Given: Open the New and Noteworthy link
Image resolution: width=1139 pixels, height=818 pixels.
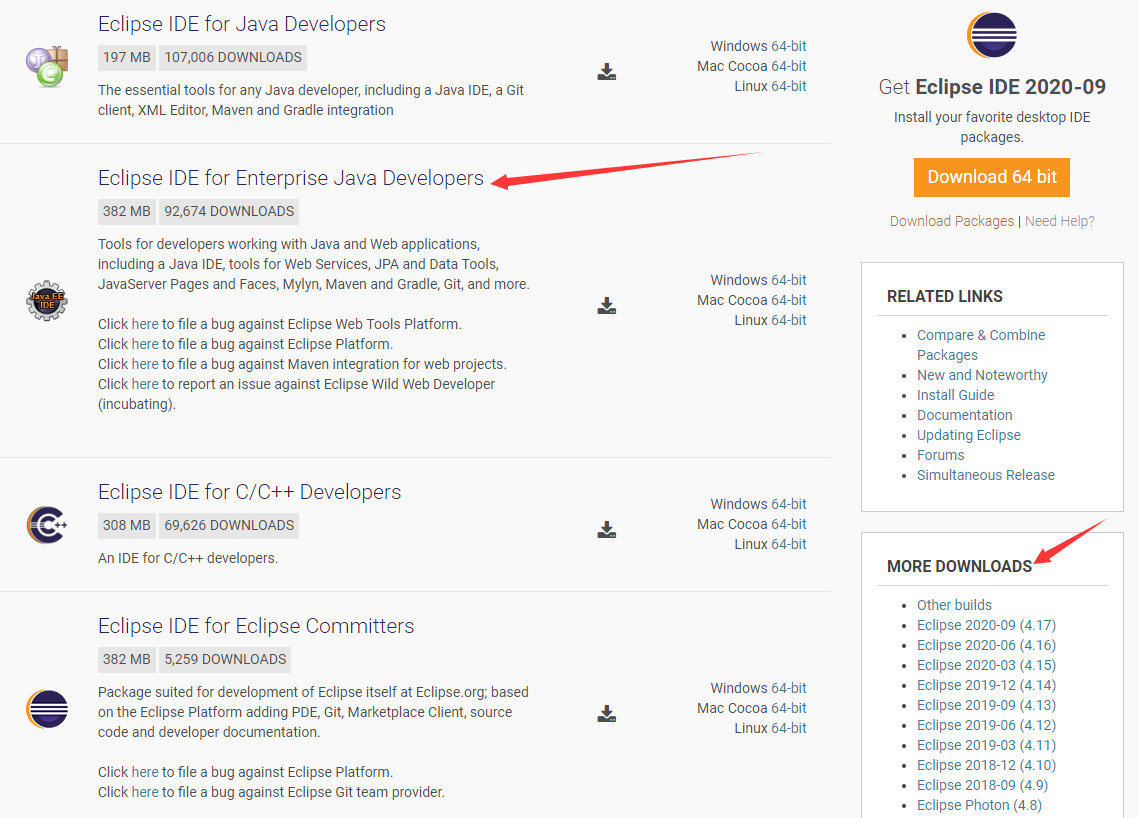Looking at the screenshot, I should pos(982,375).
